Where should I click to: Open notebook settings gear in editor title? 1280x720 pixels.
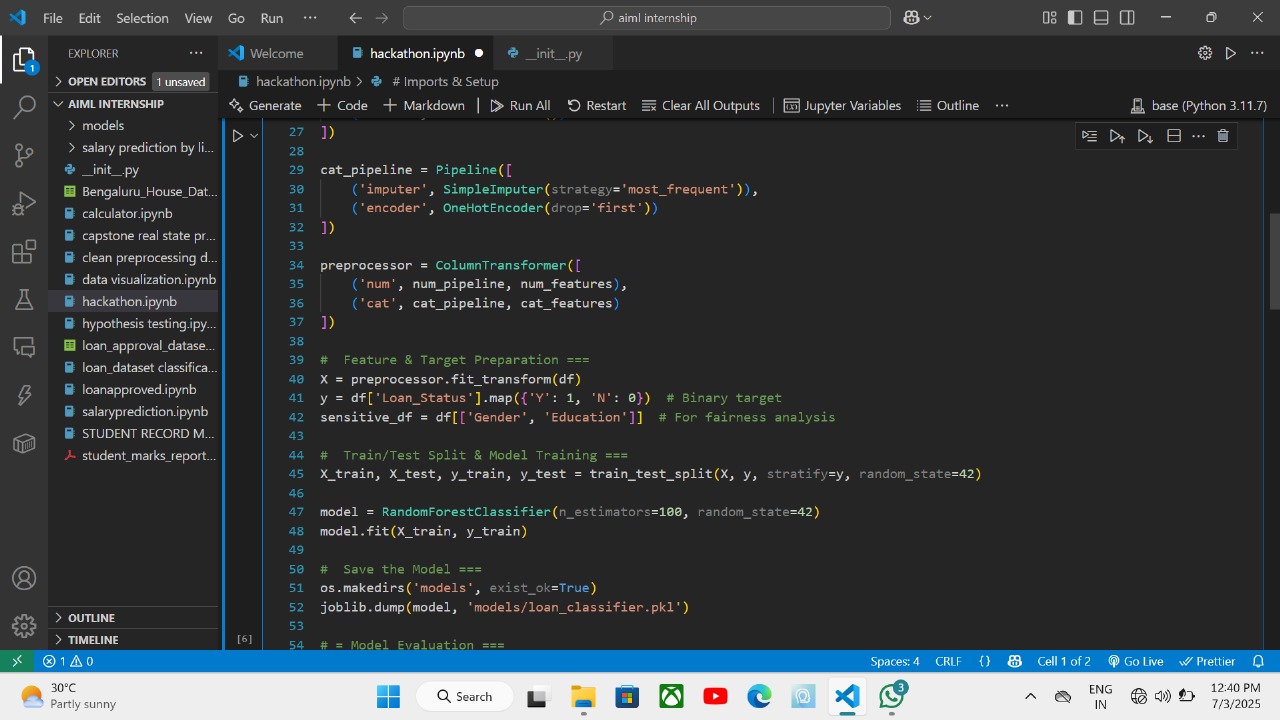point(1205,53)
